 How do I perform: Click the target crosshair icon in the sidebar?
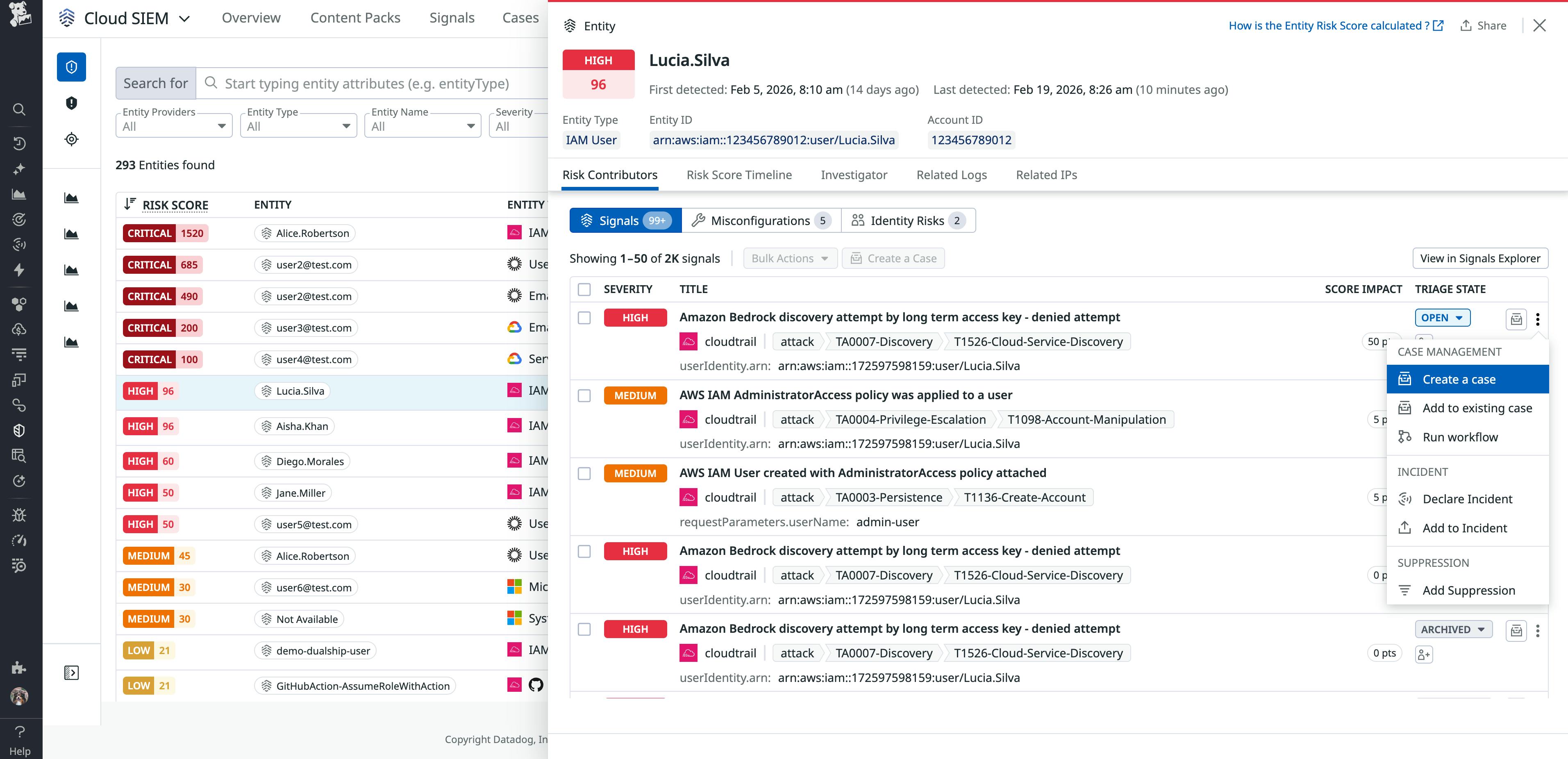coord(71,139)
